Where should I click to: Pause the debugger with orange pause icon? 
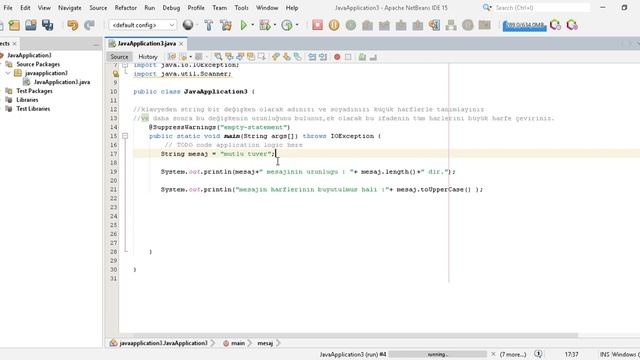[x=334, y=25]
